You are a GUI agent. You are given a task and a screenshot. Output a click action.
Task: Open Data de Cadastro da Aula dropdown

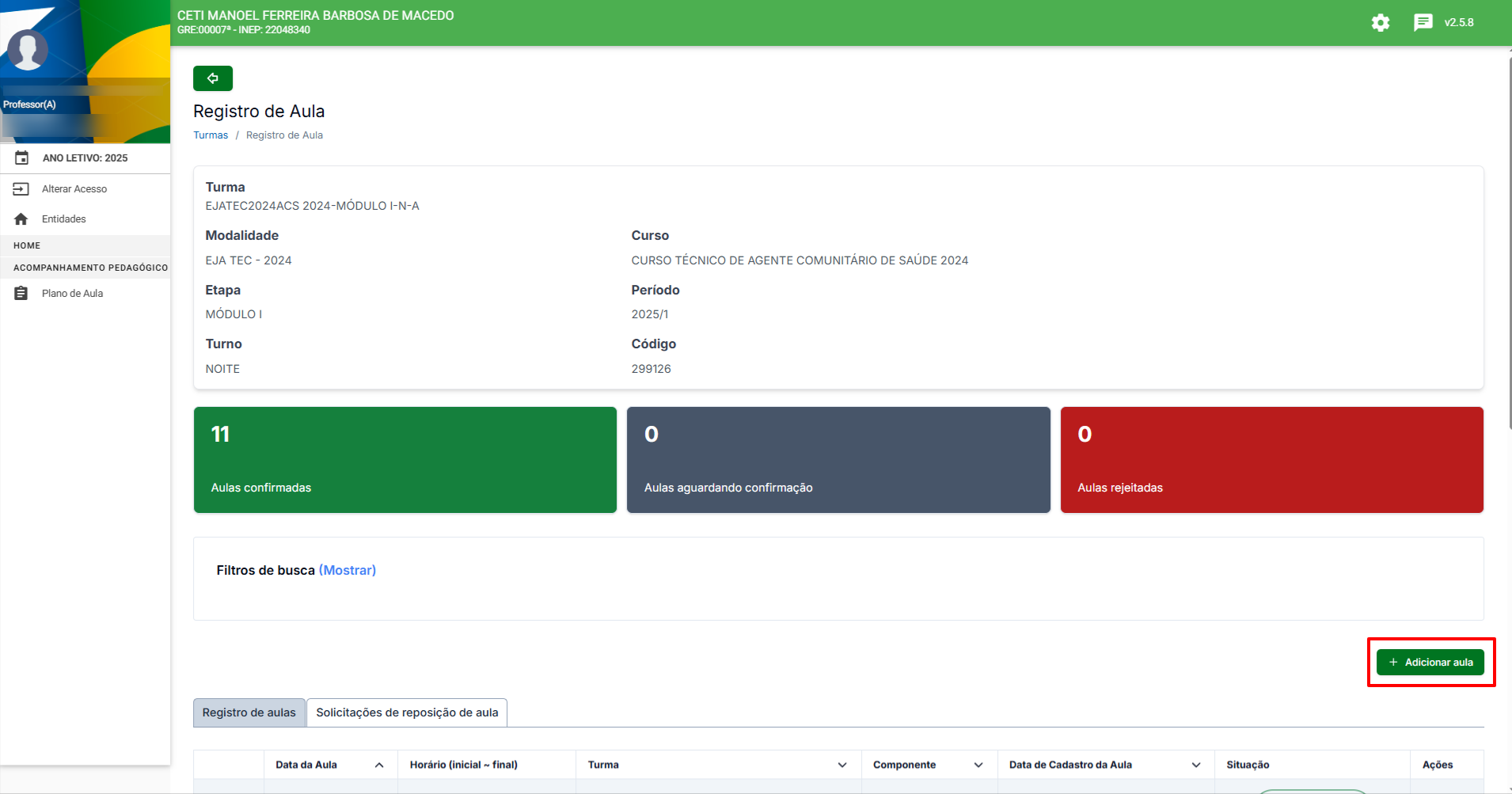(1195, 765)
